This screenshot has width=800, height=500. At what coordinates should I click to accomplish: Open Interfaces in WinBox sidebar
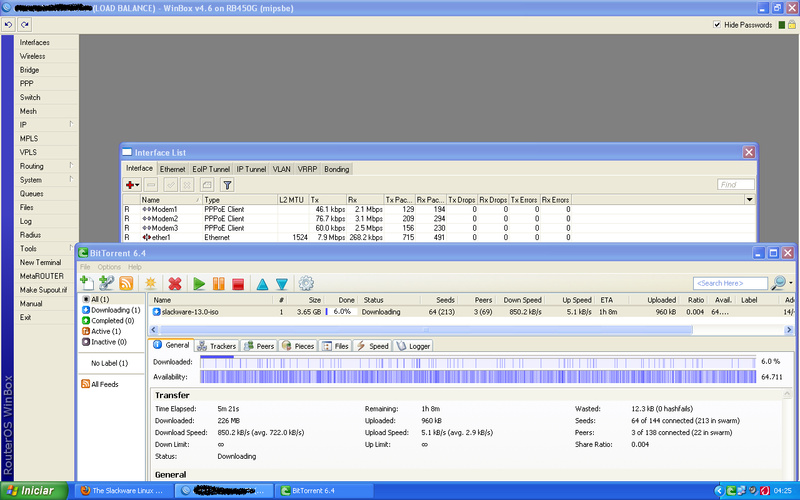[x=35, y=42]
